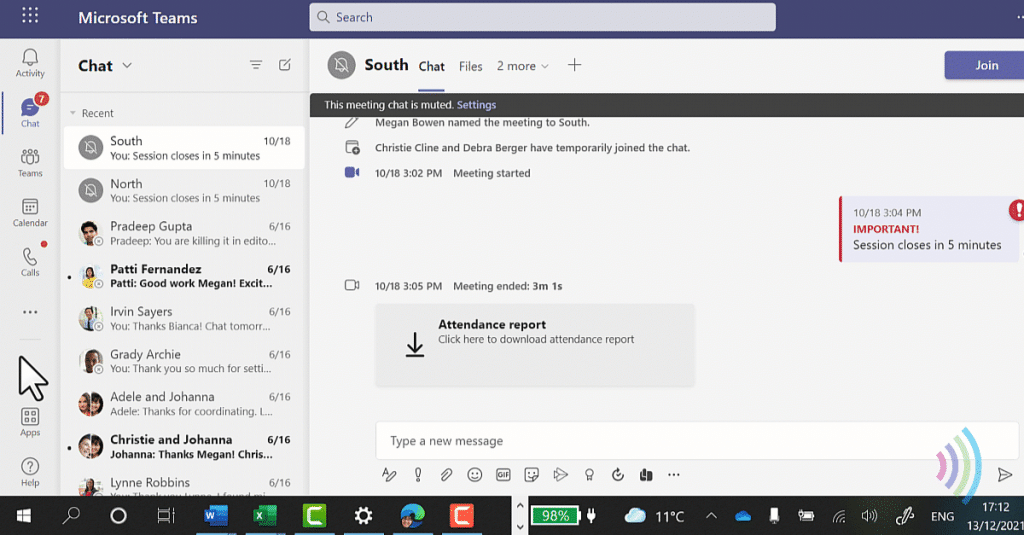Open the volume control in system tray

[x=869, y=516]
